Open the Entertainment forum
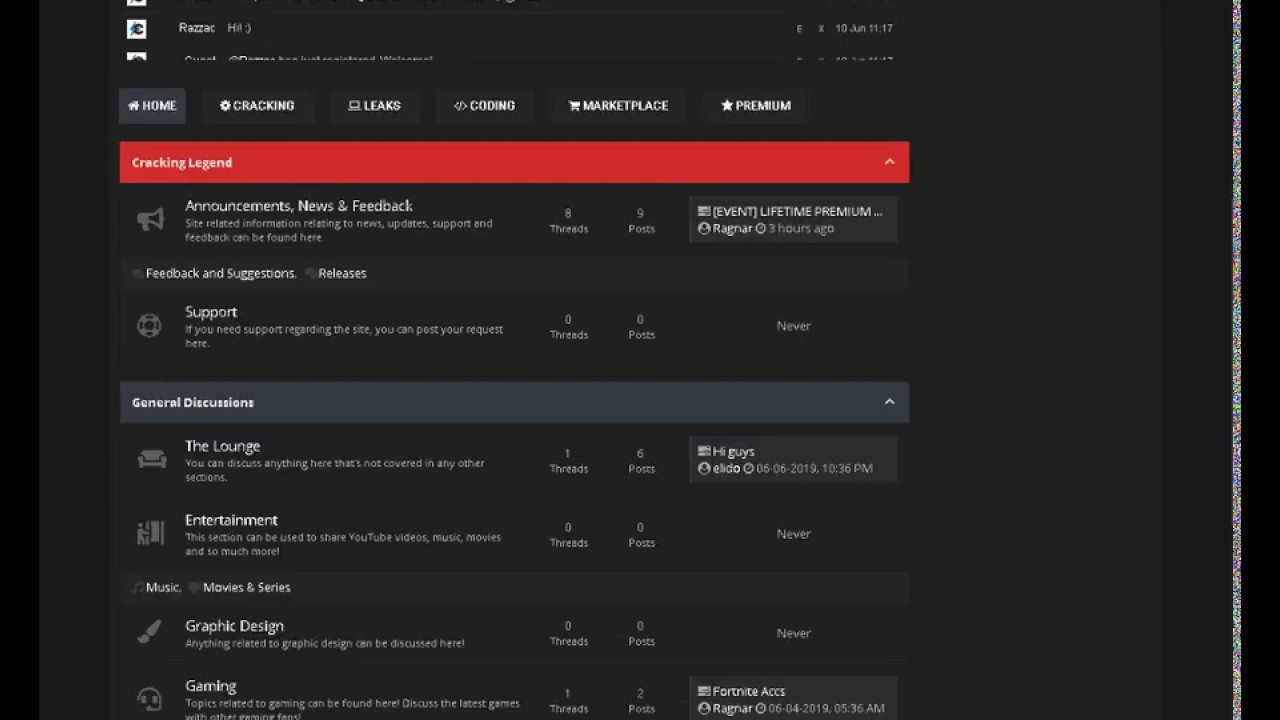The image size is (1280, 720). (231, 520)
